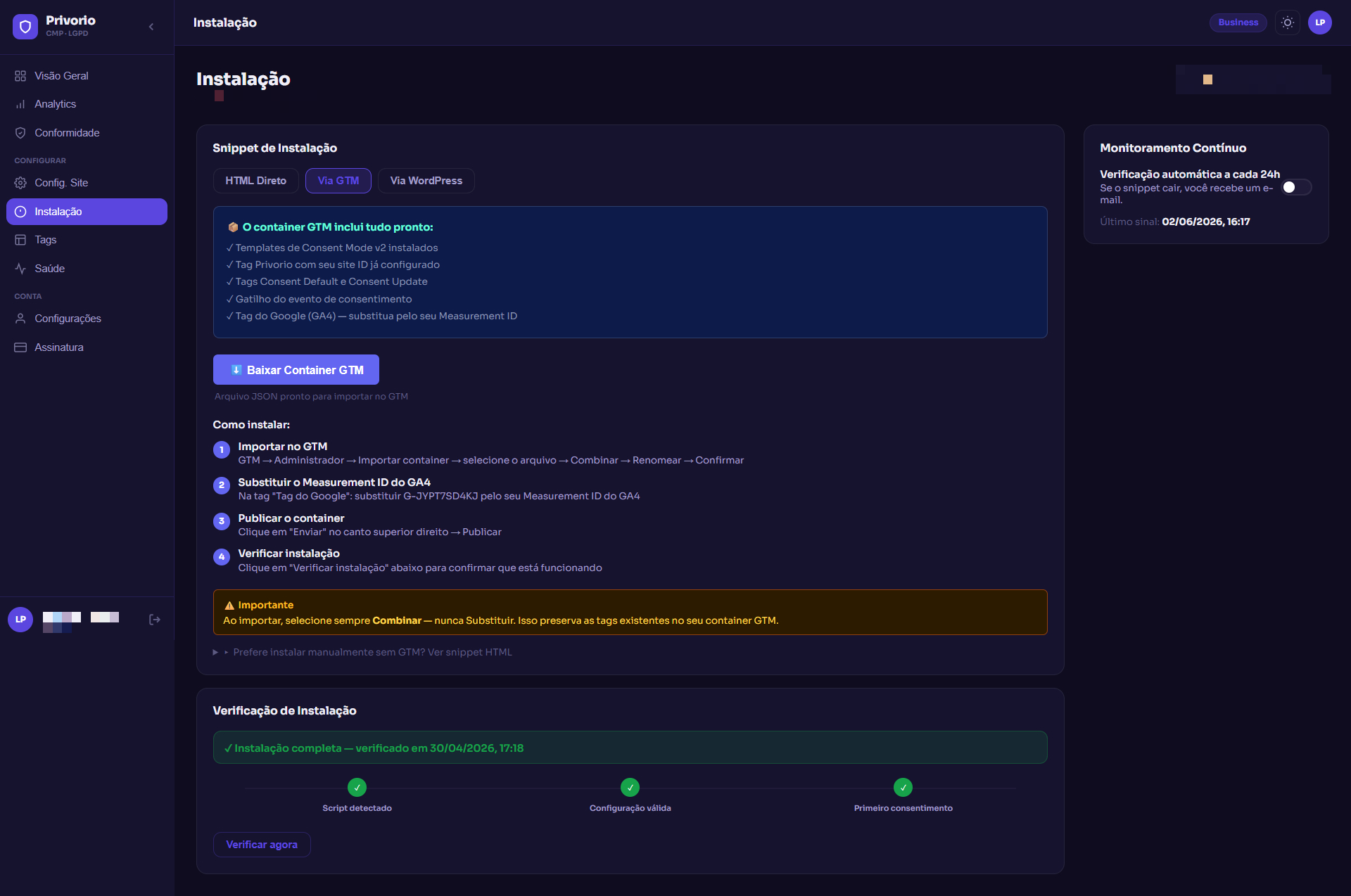Click the download icon on Baixar Container GTM
The width and height of the screenshot is (1351, 896).
click(x=236, y=370)
